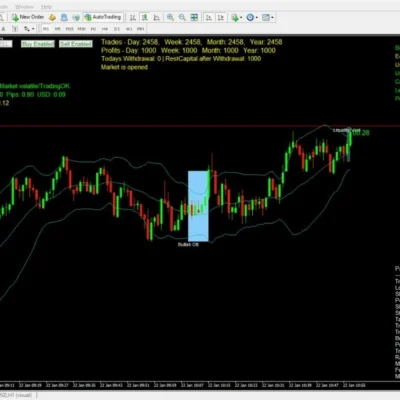Screen dimensions: 400x400
Task: Switch chart to candlesticks style
Action: [x=145, y=17]
